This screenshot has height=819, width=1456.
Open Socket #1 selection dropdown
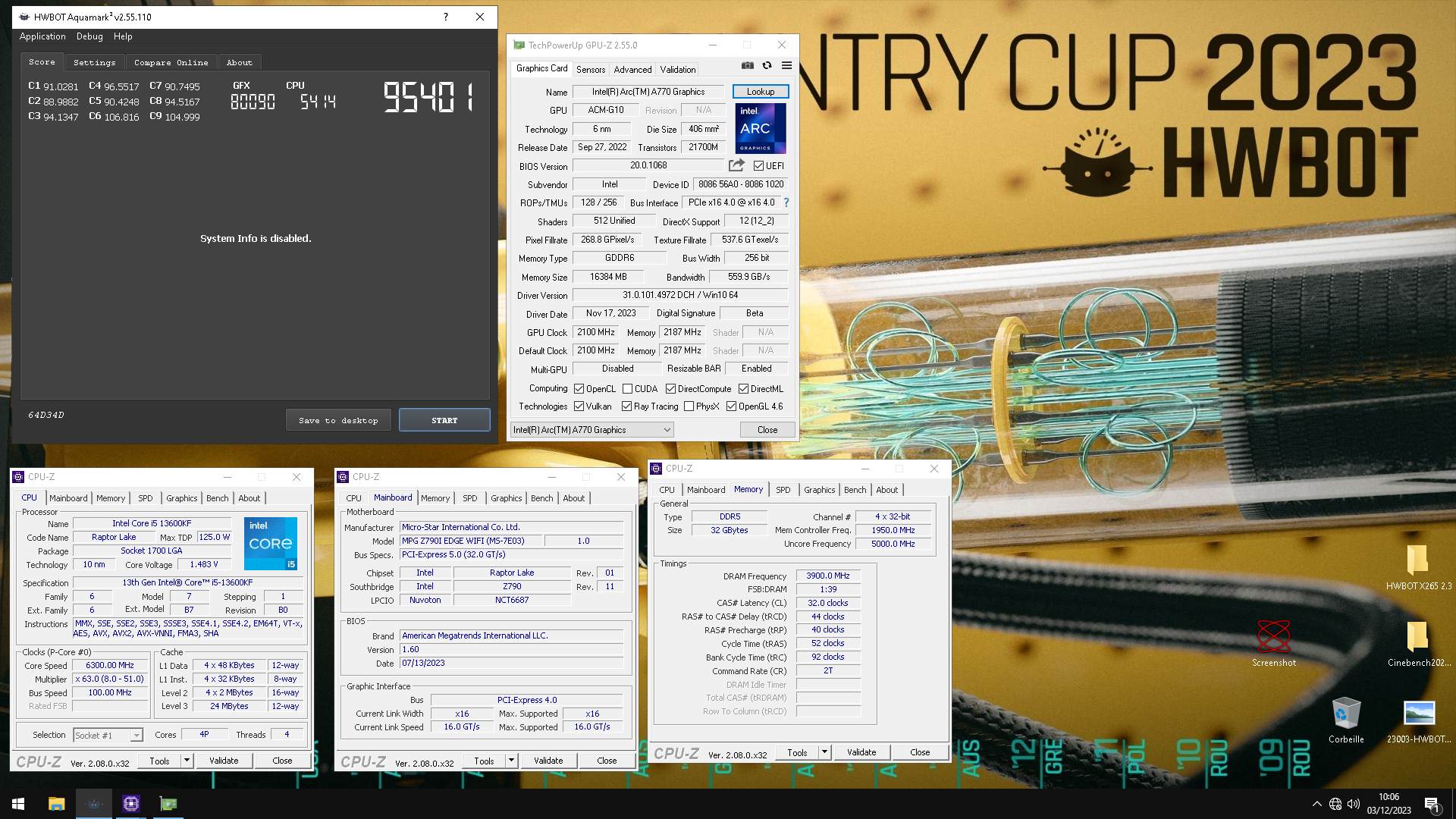point(108,735)
